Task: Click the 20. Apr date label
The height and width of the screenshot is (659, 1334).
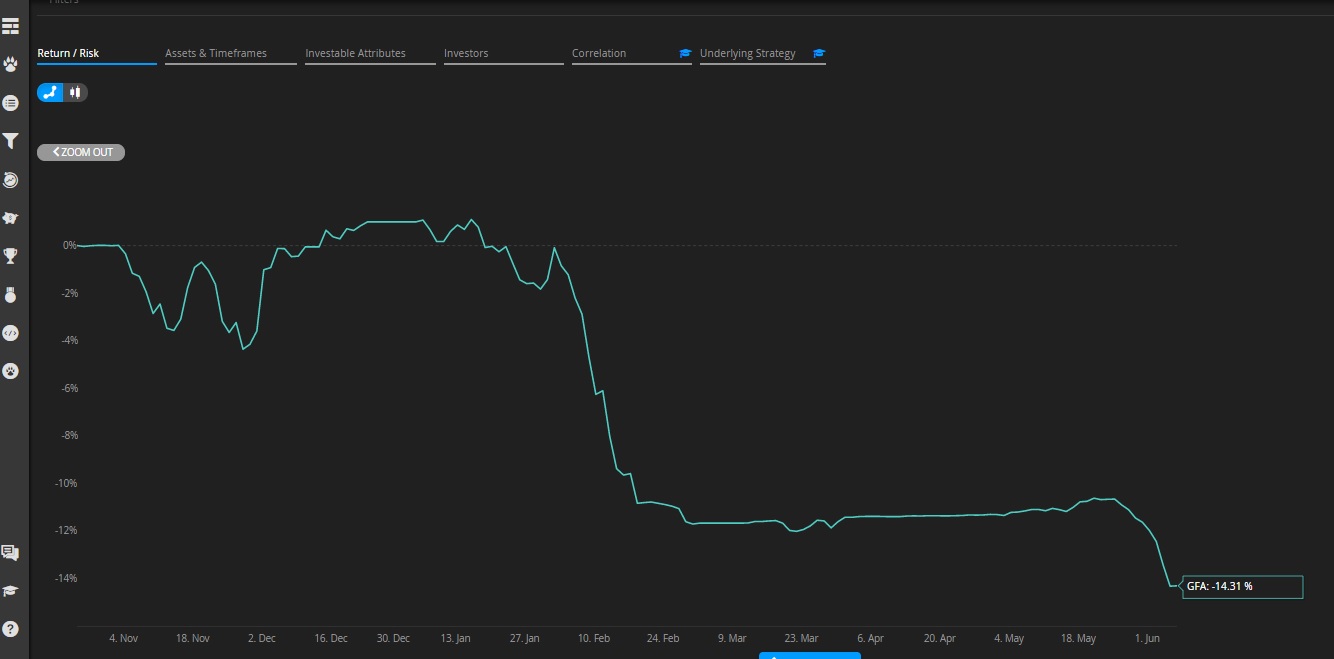Action: tap(940, 638)
